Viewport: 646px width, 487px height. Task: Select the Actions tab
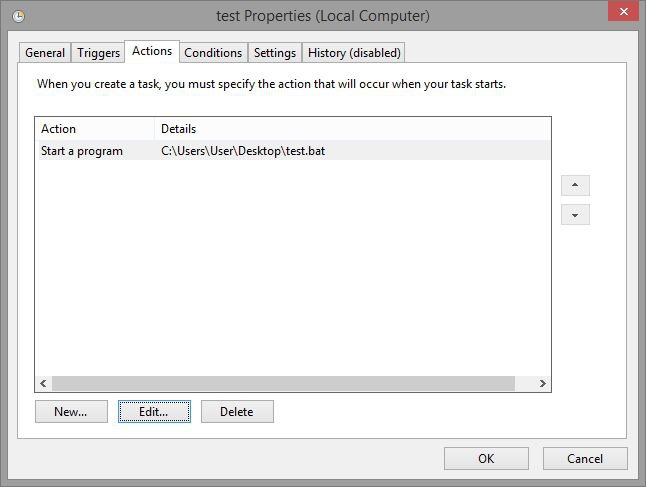coord(152,51)
